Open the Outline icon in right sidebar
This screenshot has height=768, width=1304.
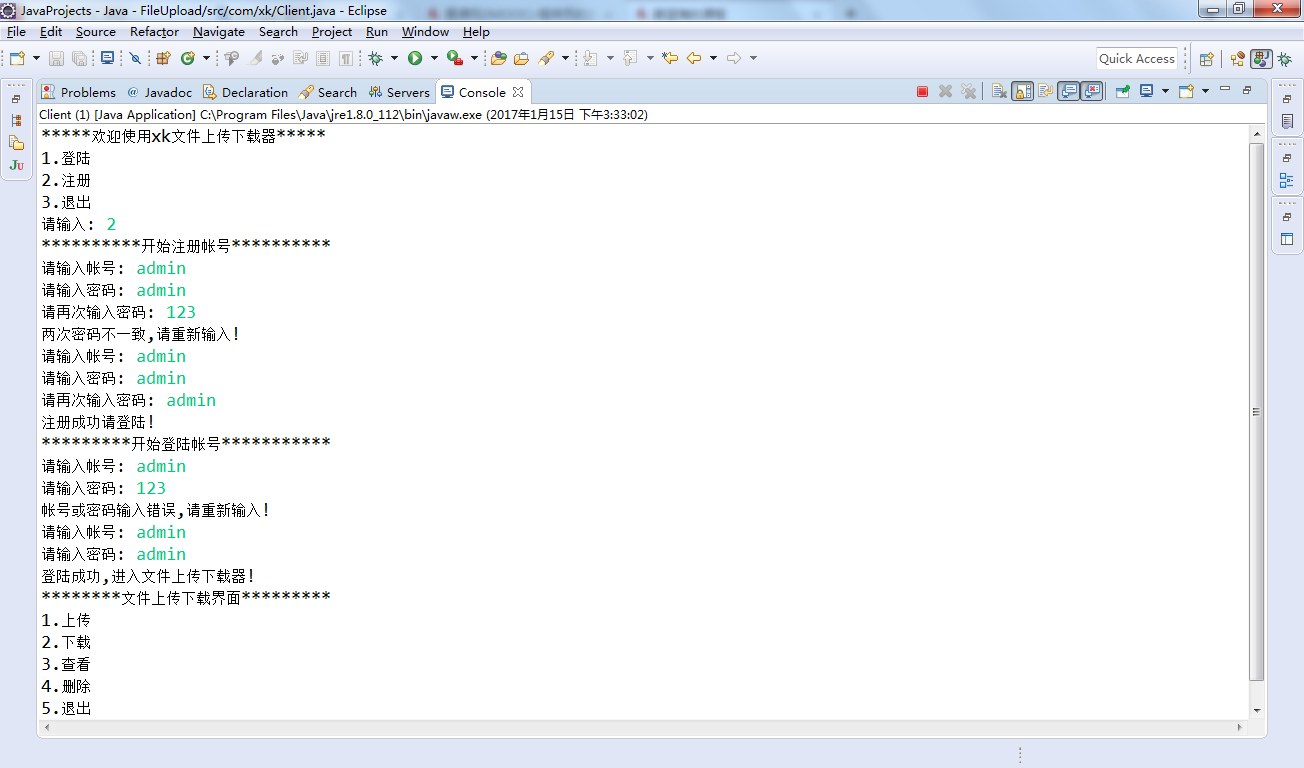tap(1287, 181)
